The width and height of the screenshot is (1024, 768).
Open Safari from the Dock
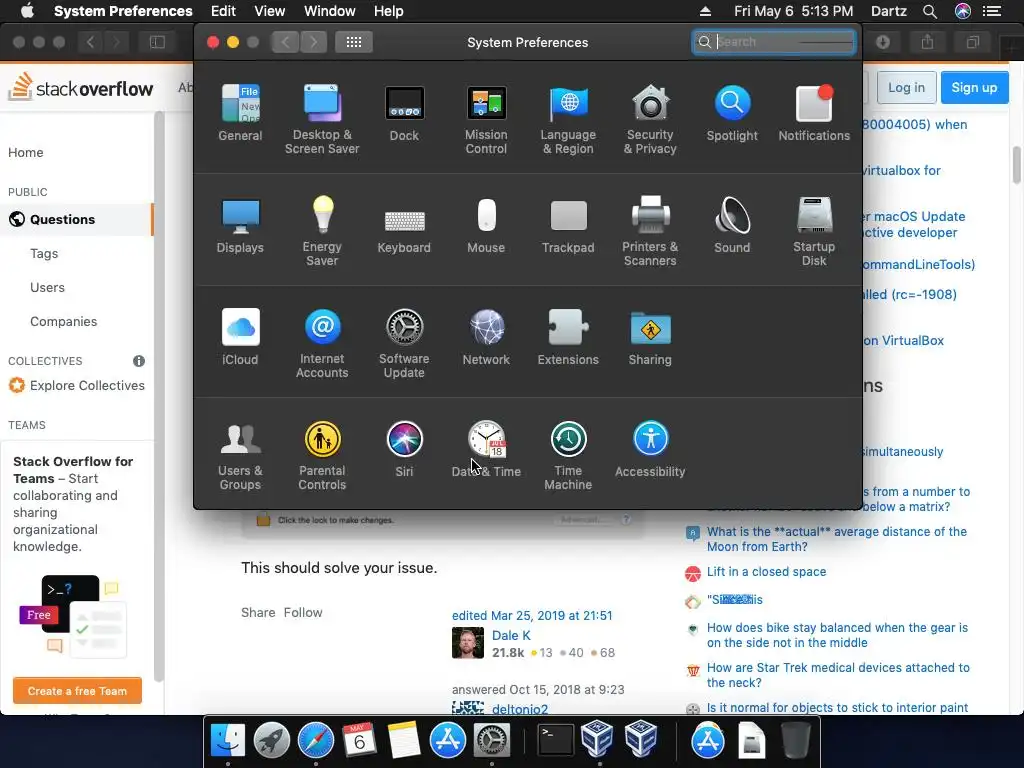tap(315, 741)
